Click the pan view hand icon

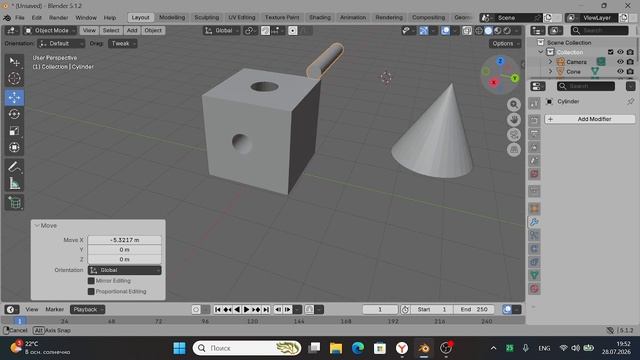click(514, 120)
